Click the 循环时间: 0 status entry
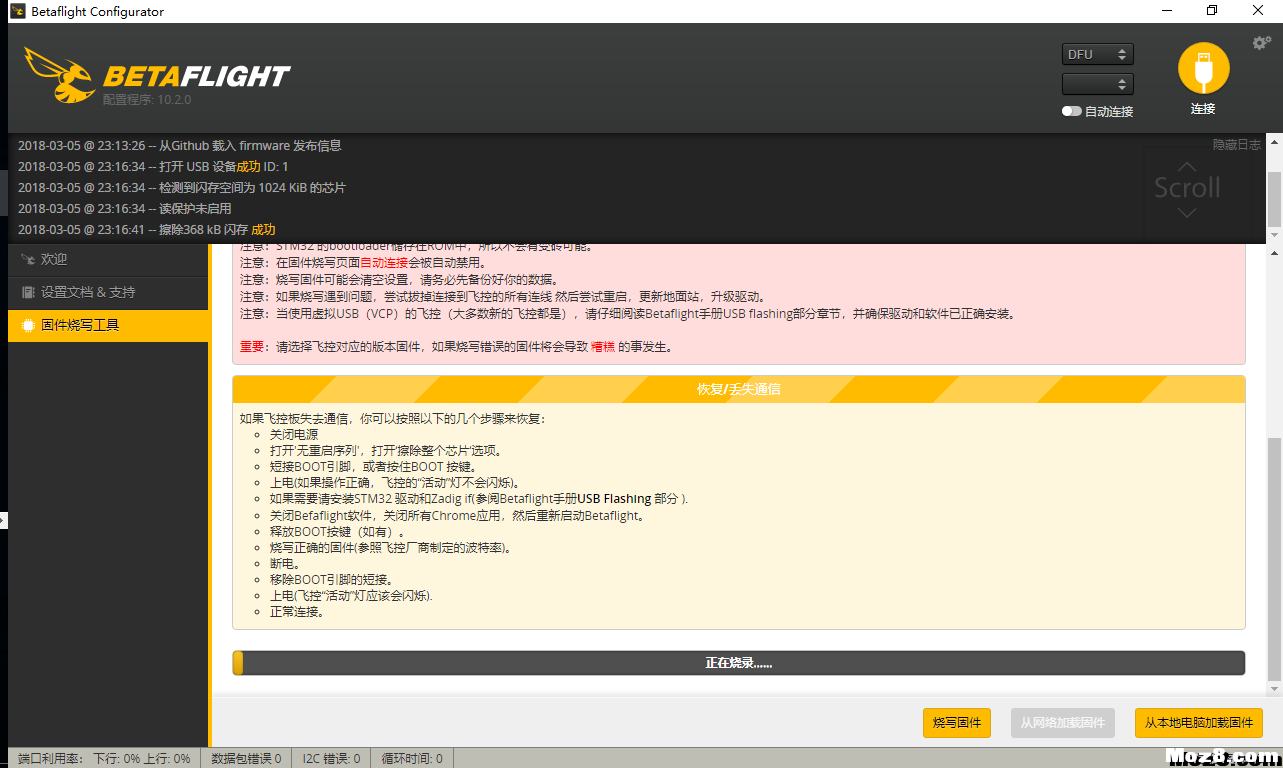This screenshot has width=1283, height=768. 412,759
